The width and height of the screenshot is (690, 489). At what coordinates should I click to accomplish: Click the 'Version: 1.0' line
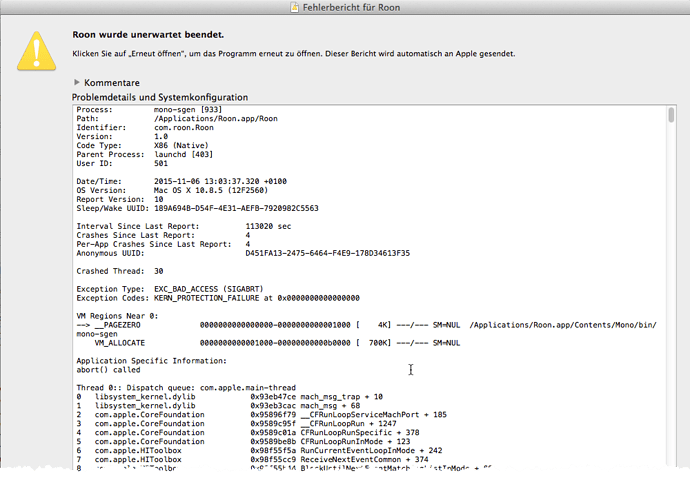(122, 136)
